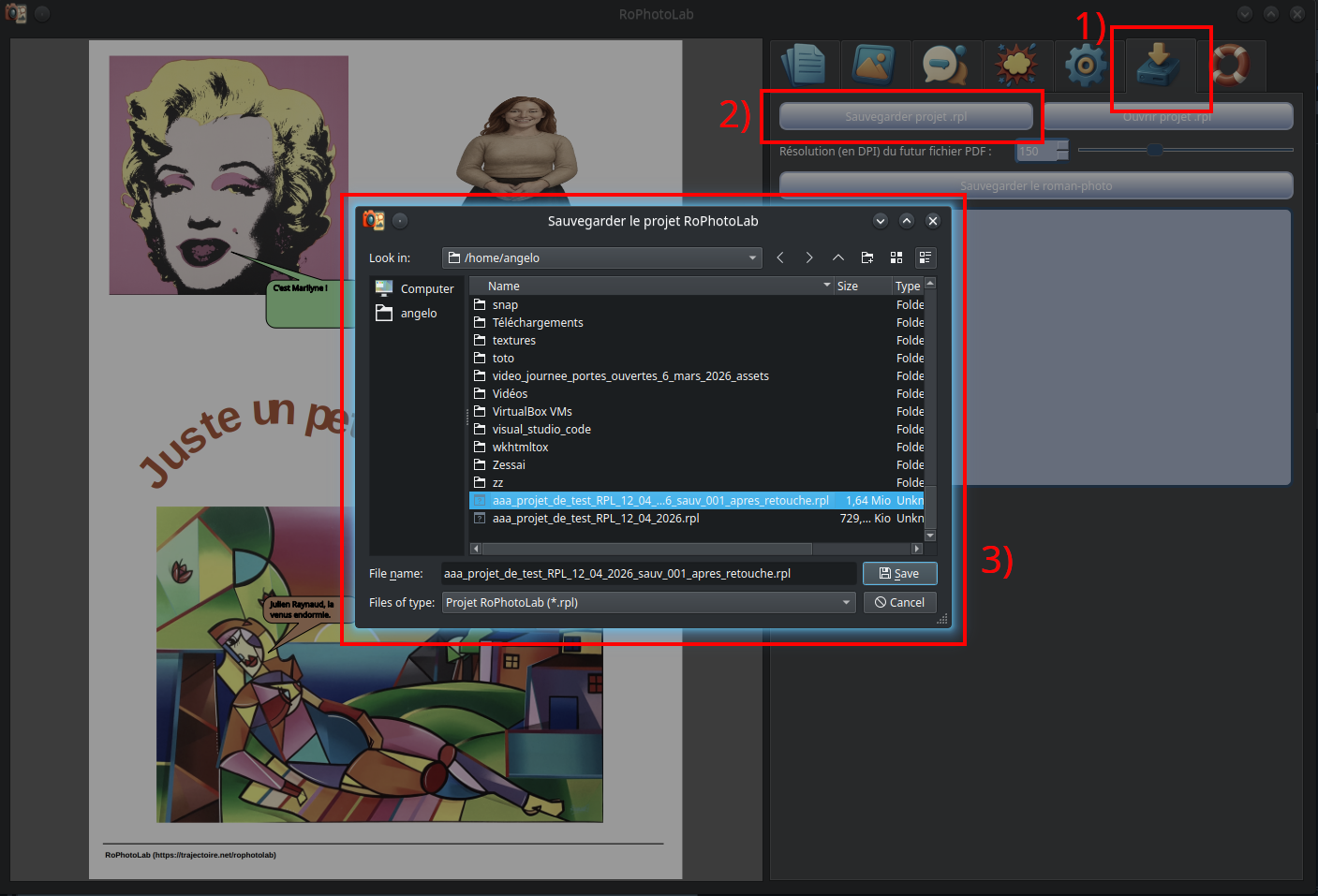
Task: Click the lifebuoy help tab icon
Action: 1230,66
